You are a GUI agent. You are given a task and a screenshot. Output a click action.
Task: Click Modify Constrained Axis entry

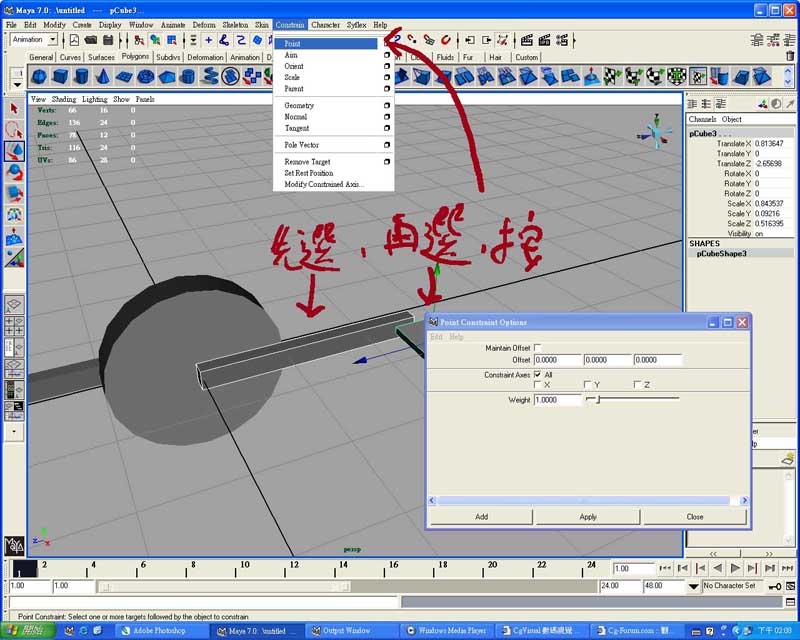click(324, 184)
